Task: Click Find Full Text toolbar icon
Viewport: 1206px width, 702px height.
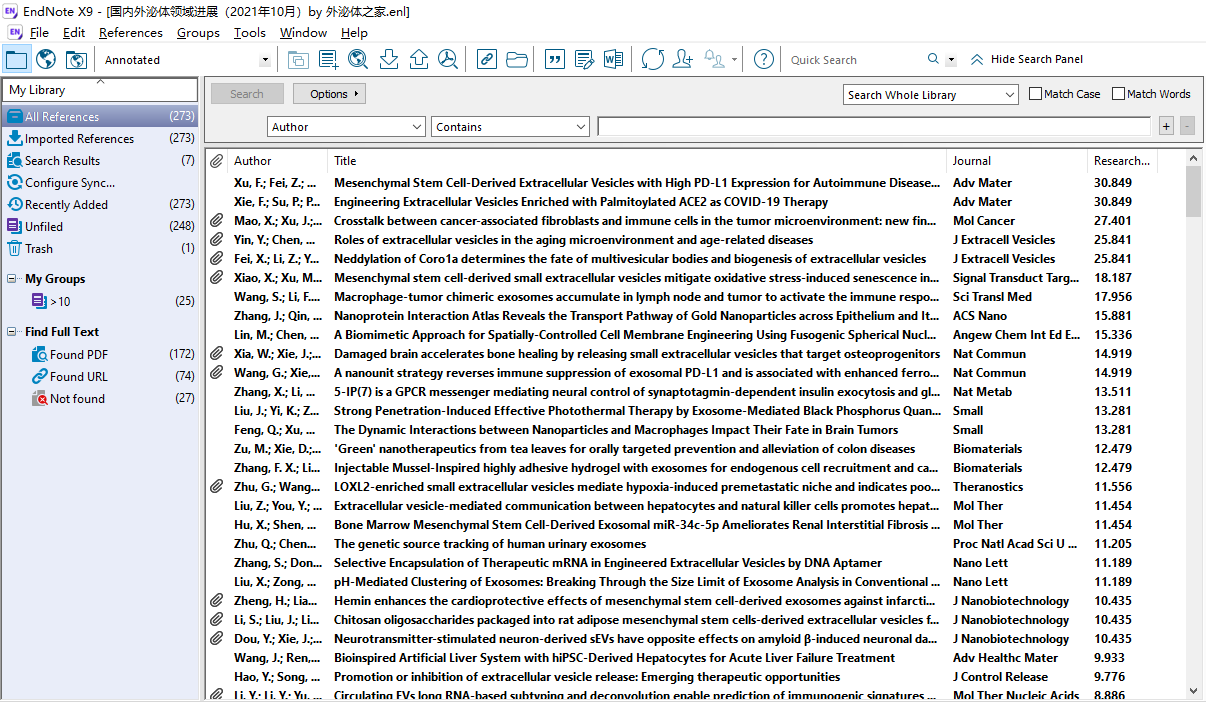Action: 448,59
